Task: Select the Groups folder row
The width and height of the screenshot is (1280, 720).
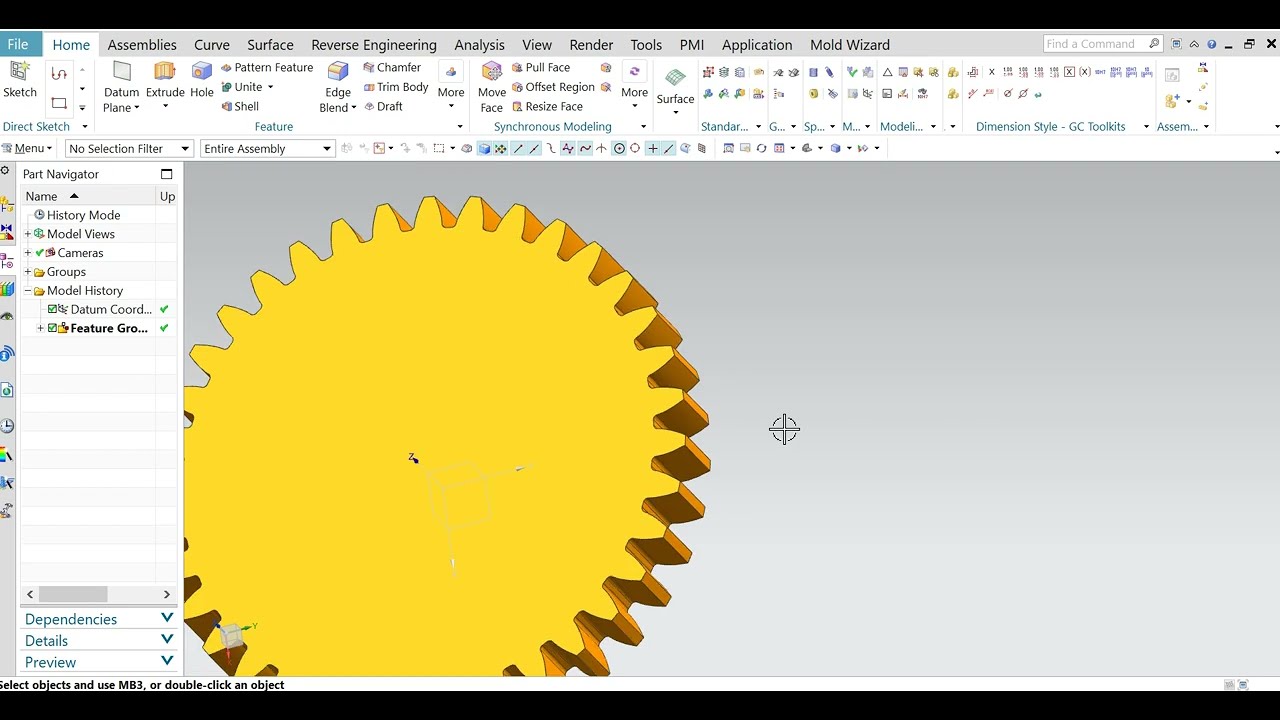Action: coord(66,272)
